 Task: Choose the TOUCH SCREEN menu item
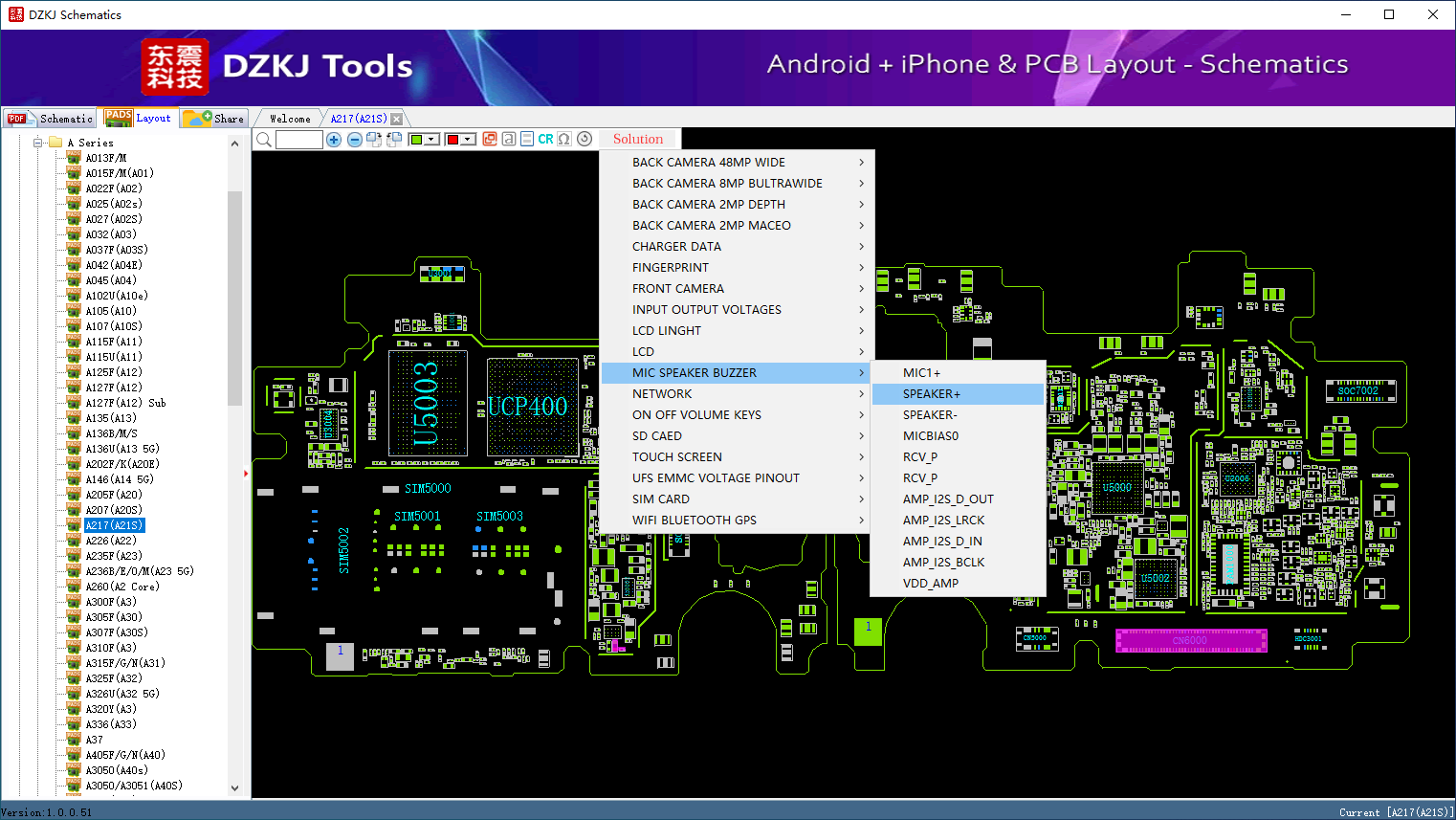coord(735,457)
